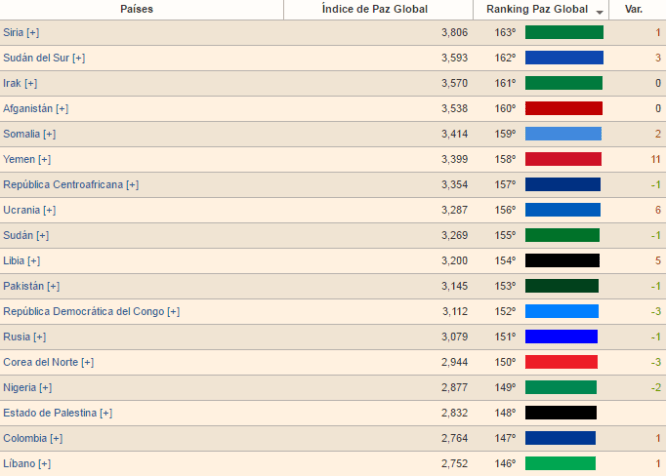Click the dark red ranking bar for Afganistán
This screenshot has height=476, width=666.
[x=564, y=108]
